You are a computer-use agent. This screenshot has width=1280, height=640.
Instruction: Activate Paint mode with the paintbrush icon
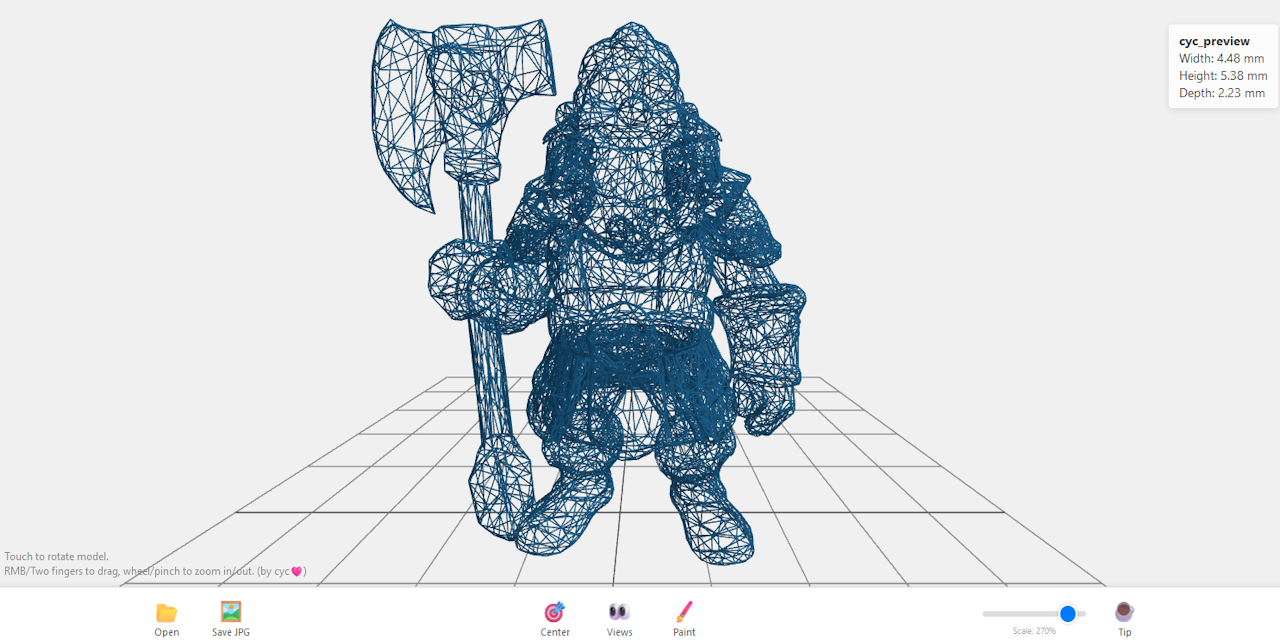[684, 611]
